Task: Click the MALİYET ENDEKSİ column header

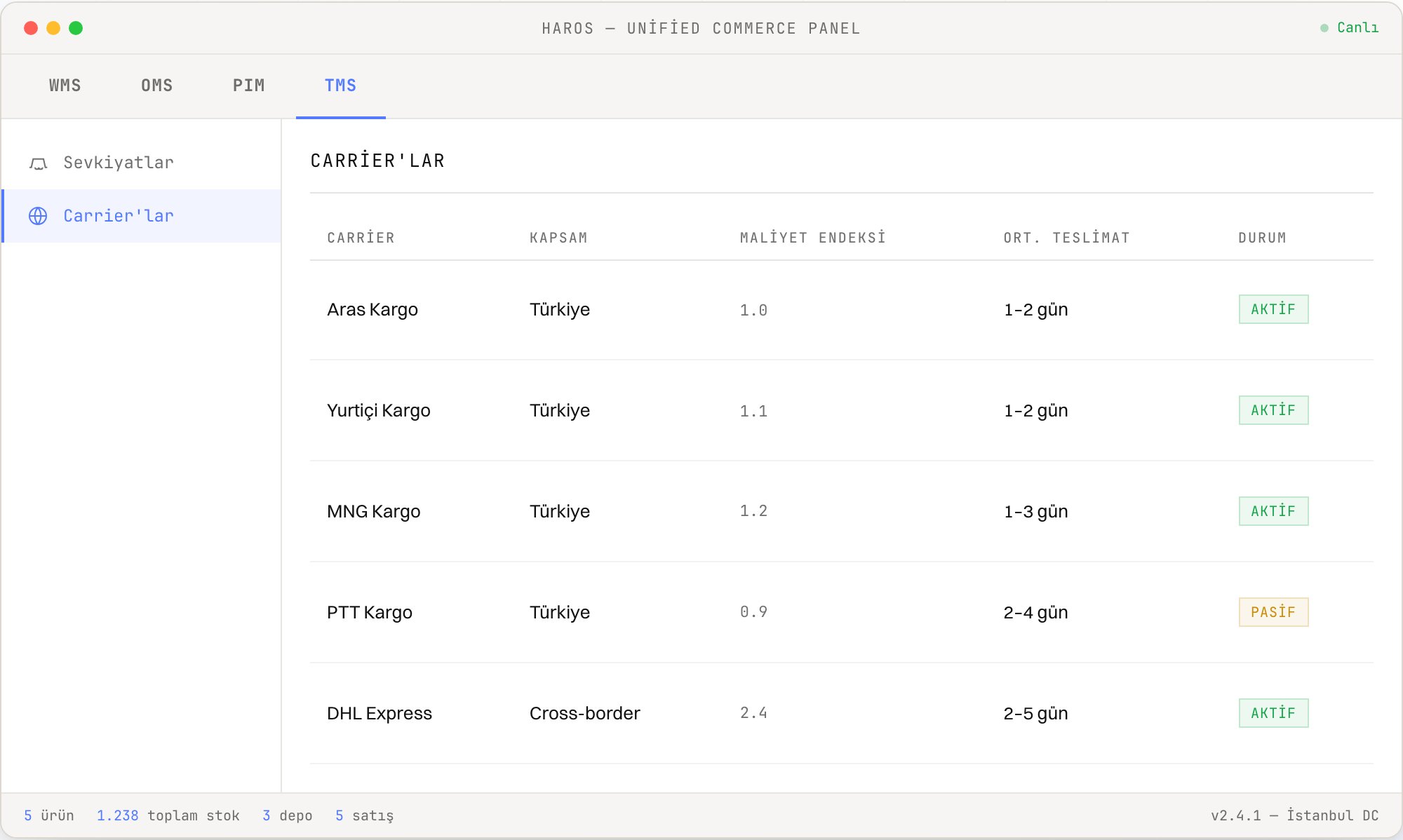Action: [x=813, y=238]
